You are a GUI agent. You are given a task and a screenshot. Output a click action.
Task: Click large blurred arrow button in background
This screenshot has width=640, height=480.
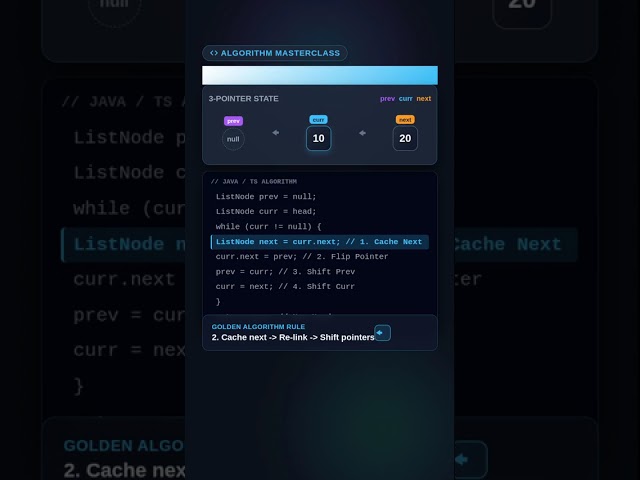(x=471, y=460)
